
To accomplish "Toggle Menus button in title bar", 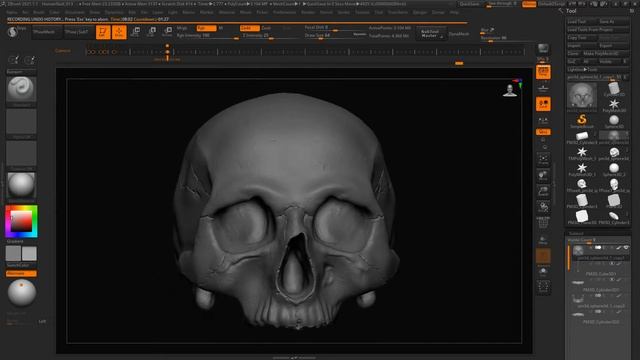I will tap(529, 4).
